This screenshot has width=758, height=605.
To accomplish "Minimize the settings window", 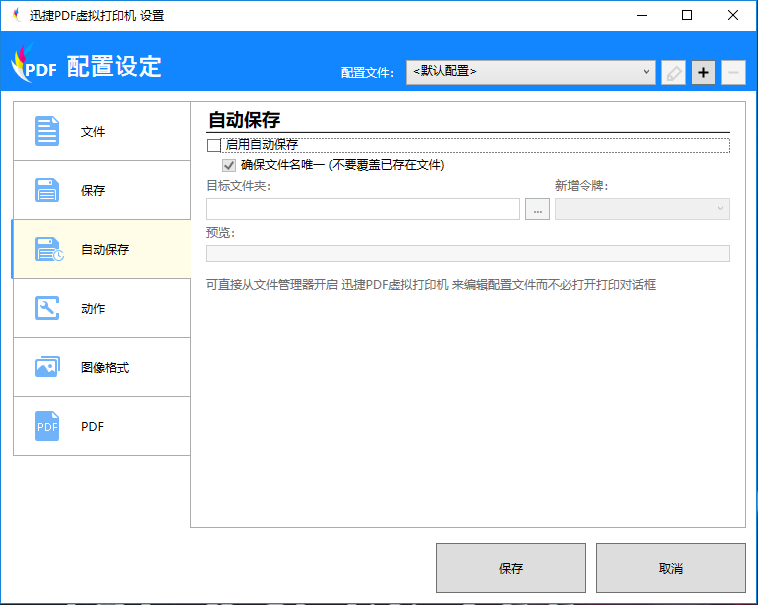I will 641,15.
